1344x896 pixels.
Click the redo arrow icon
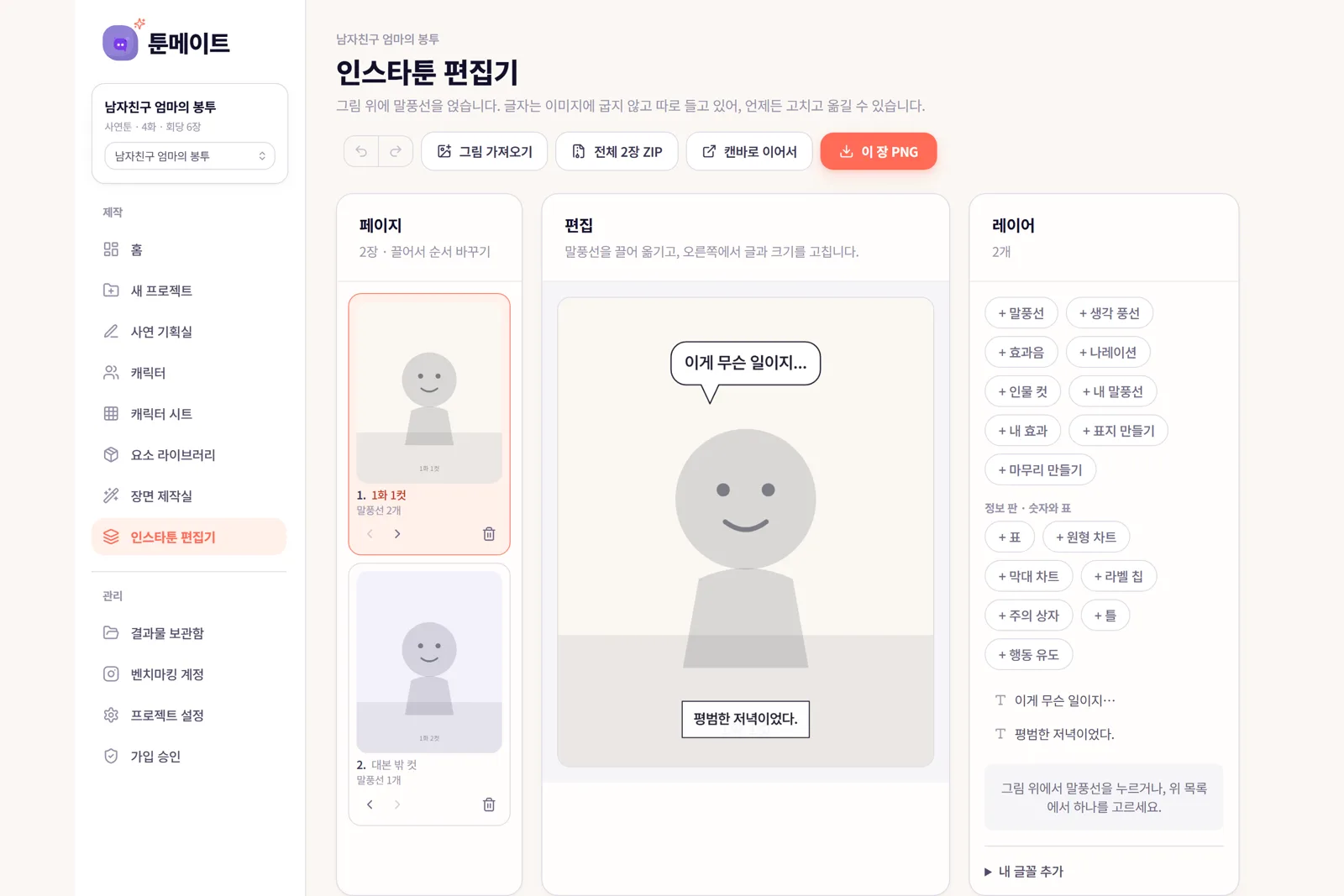pyautogui.click(x=396, y=151)
